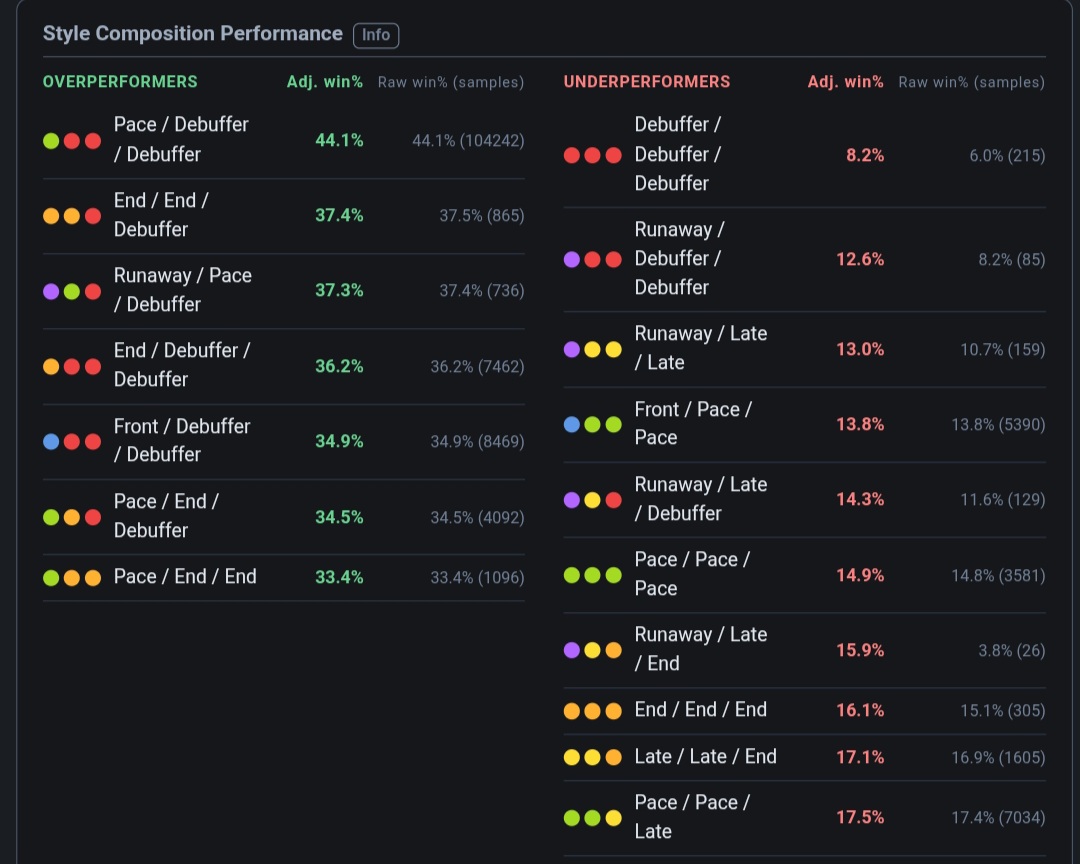Click the raw value 15.1% (305)
The image size is (1080, 864).
click(1003, 710)
